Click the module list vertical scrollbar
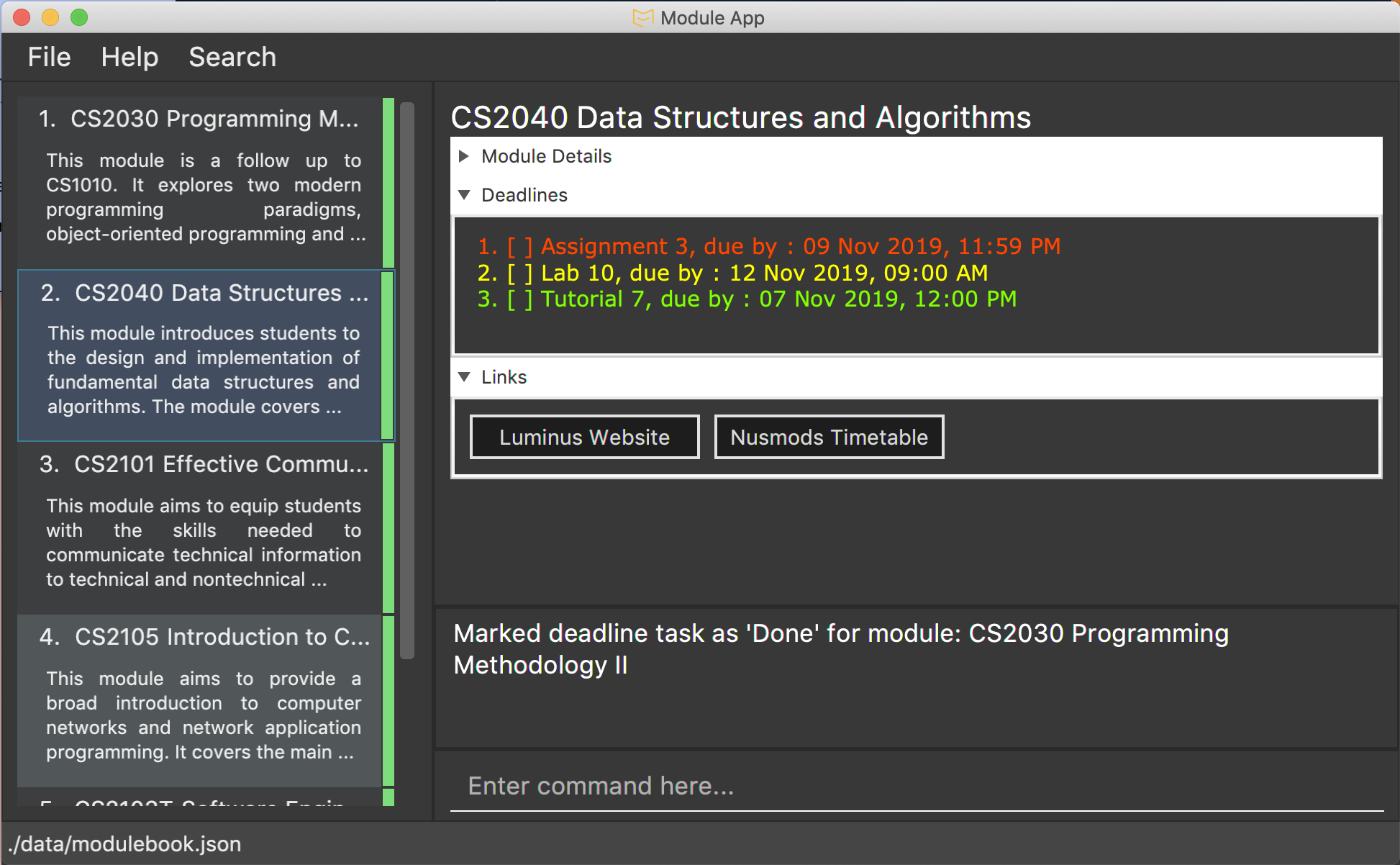Image resolution: width=1400 pixels, height=865 pixels. click(407, 380)
